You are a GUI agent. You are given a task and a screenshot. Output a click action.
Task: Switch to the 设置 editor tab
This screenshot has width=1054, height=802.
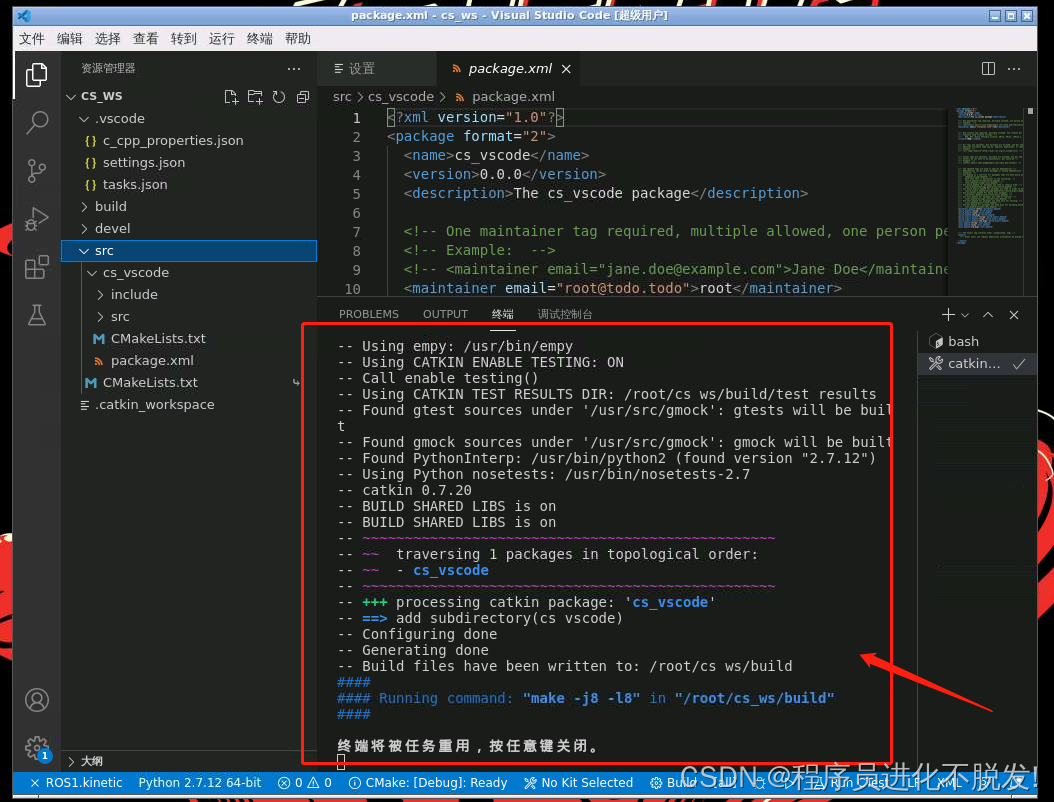pos(377,69)
